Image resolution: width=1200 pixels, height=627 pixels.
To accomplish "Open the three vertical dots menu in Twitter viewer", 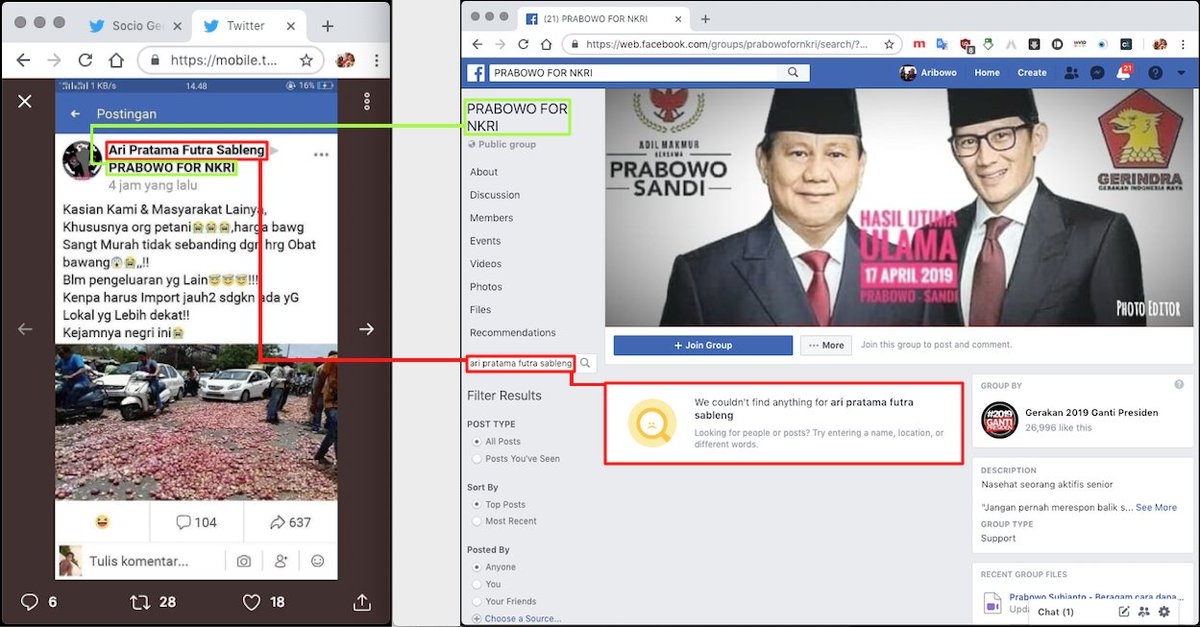I will (367, 101).
